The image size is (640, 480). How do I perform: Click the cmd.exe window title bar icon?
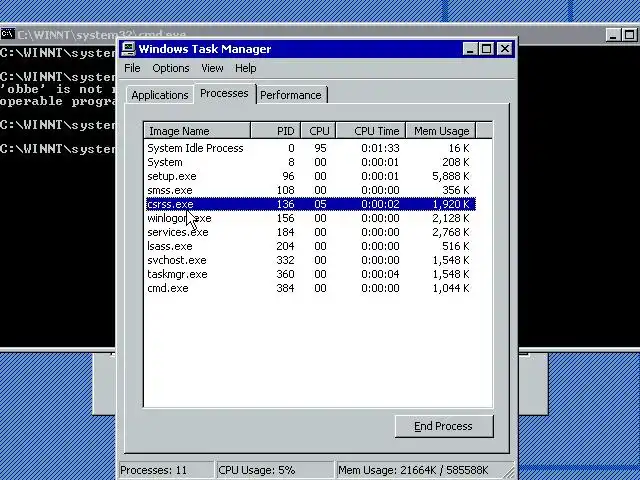click(7, 34)
